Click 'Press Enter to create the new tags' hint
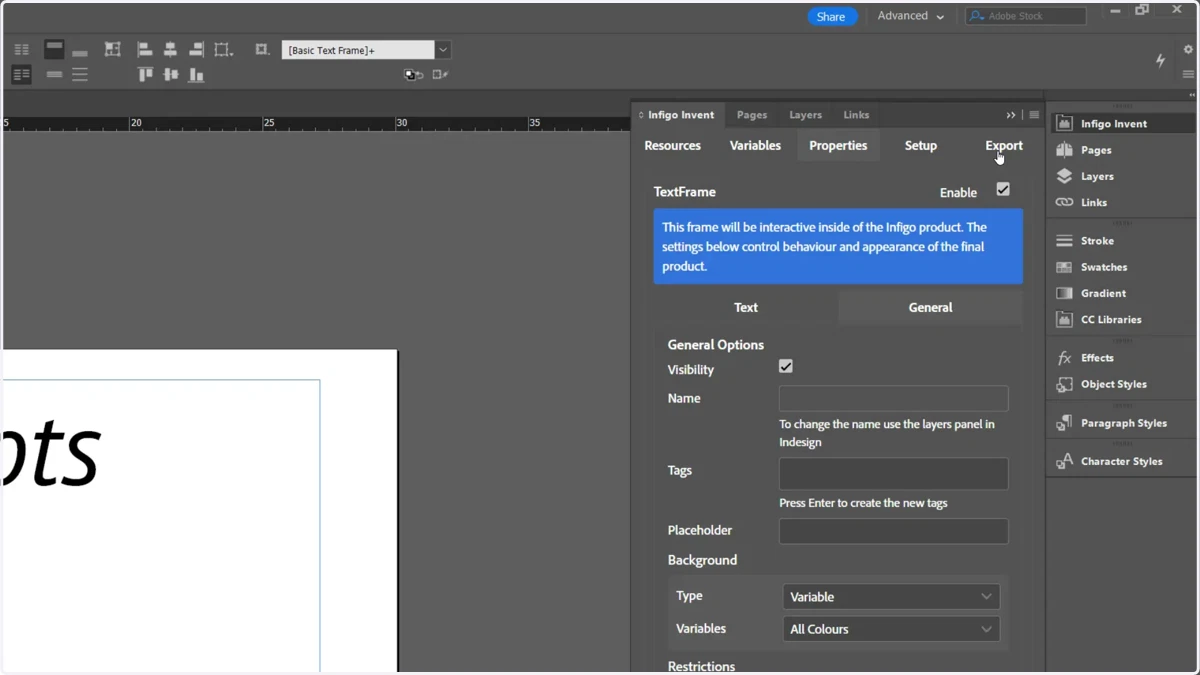This screenshot has height=675, width=1200. point(863,503)
